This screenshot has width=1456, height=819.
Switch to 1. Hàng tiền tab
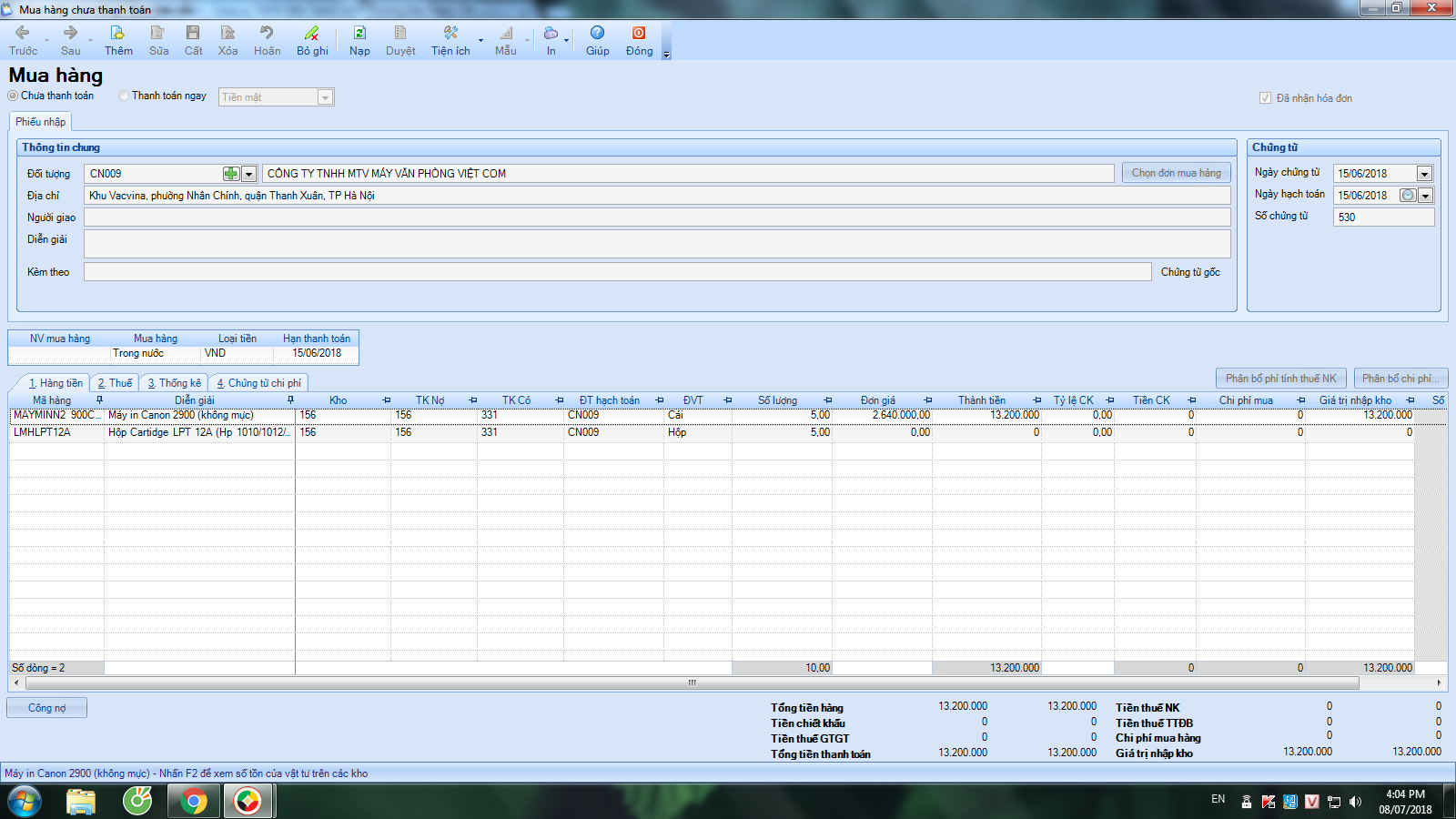[56, 383]
